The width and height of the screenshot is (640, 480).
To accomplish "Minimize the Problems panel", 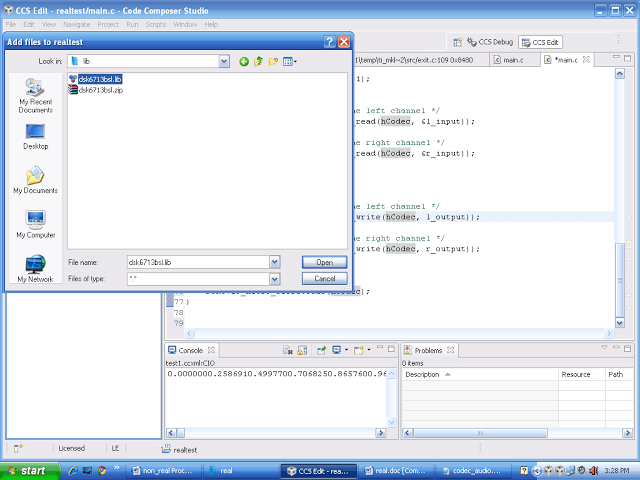I will pyautogui.click(x=616, y=348).
